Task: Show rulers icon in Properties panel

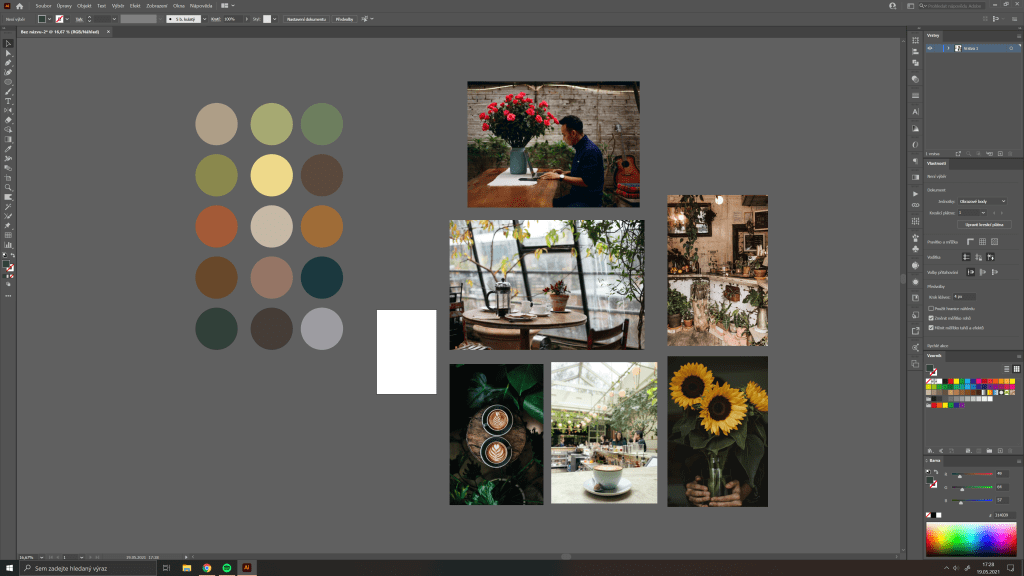Action: pos(969,241)
